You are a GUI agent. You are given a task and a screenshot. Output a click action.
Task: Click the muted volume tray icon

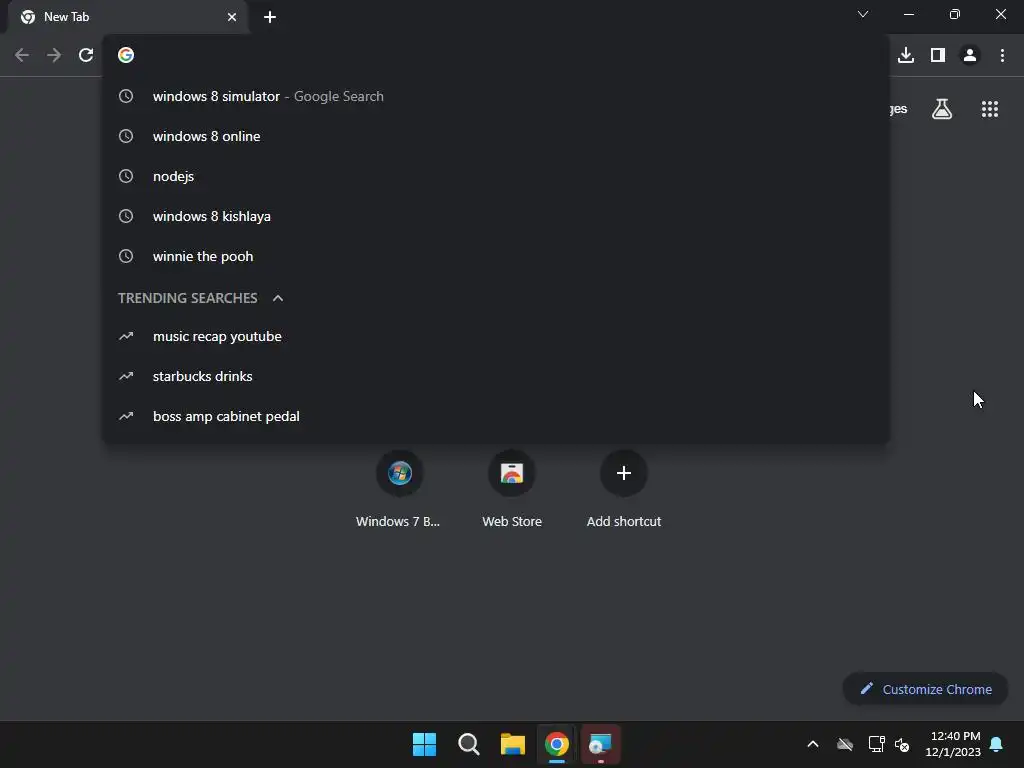point(902,744)
